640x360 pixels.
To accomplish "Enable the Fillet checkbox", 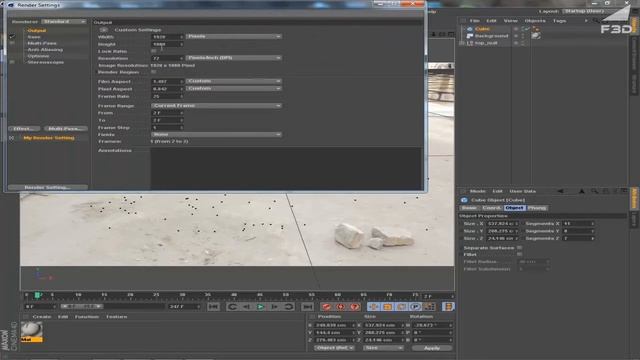I will click(519, 254).
